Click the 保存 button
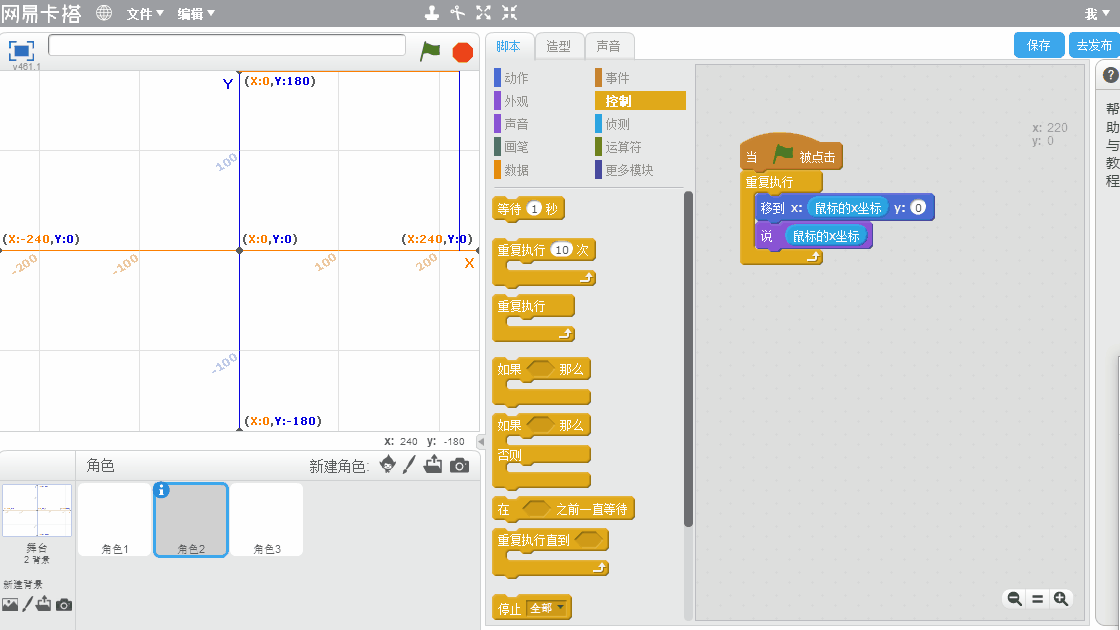 (x=1038, y=45)
